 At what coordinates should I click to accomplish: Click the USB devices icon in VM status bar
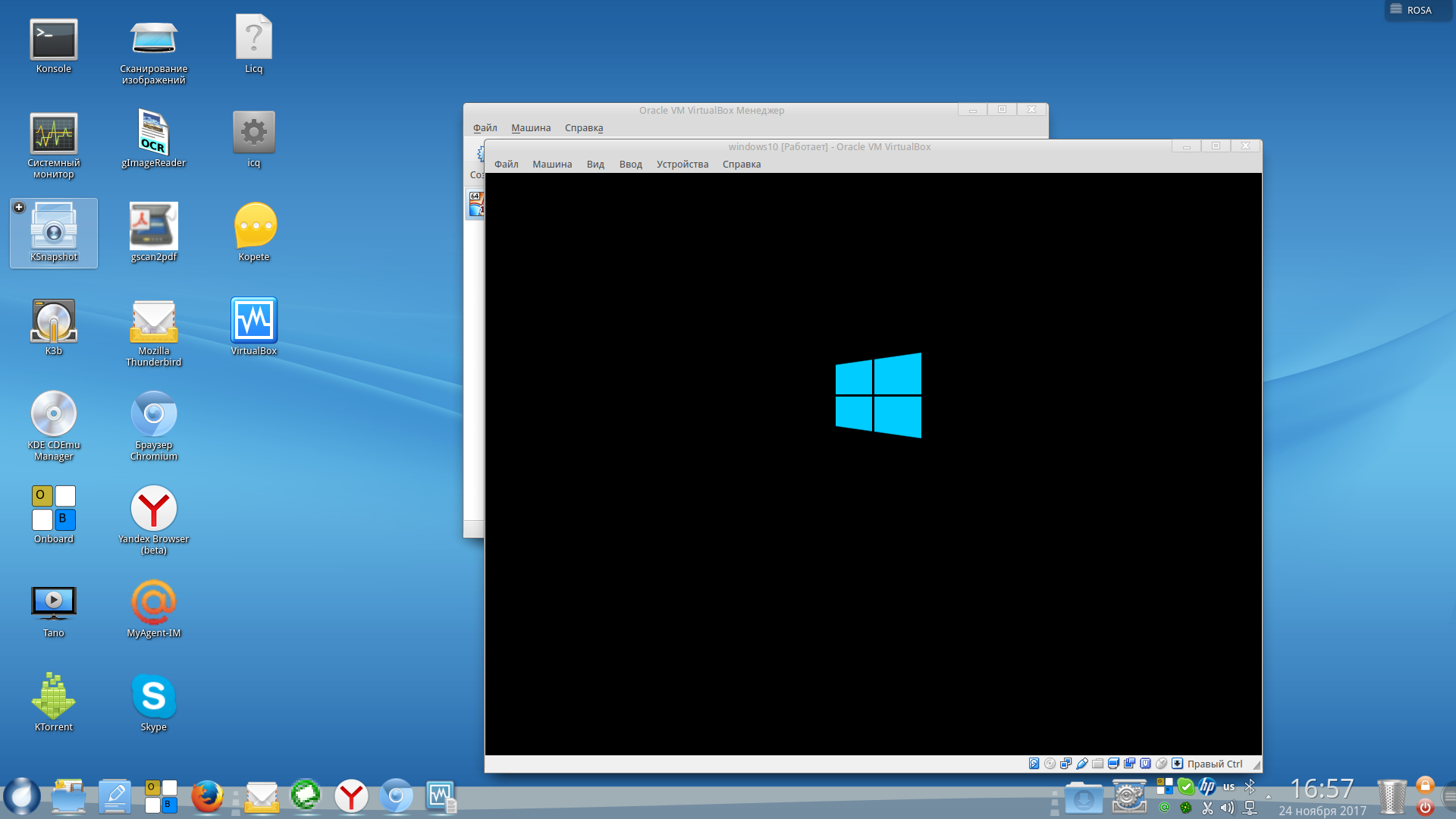click(x=1082, y=764)
